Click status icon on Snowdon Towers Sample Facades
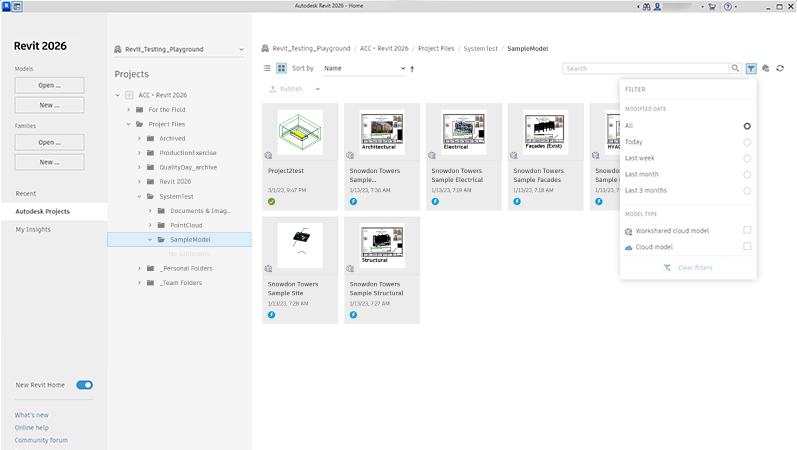 (517, 201)
